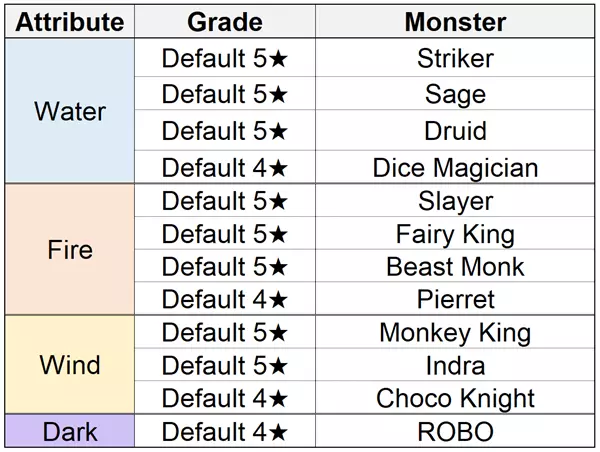Screen dimensions: 600x452
Task: Click the Choco Knight cell
Action: pos(455,398)
